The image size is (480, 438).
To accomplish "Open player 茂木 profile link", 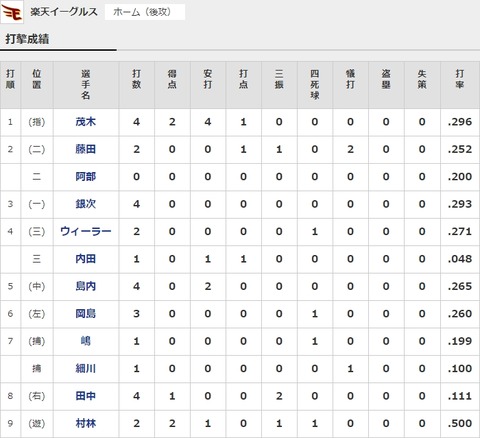I will (x=86, y=122).
